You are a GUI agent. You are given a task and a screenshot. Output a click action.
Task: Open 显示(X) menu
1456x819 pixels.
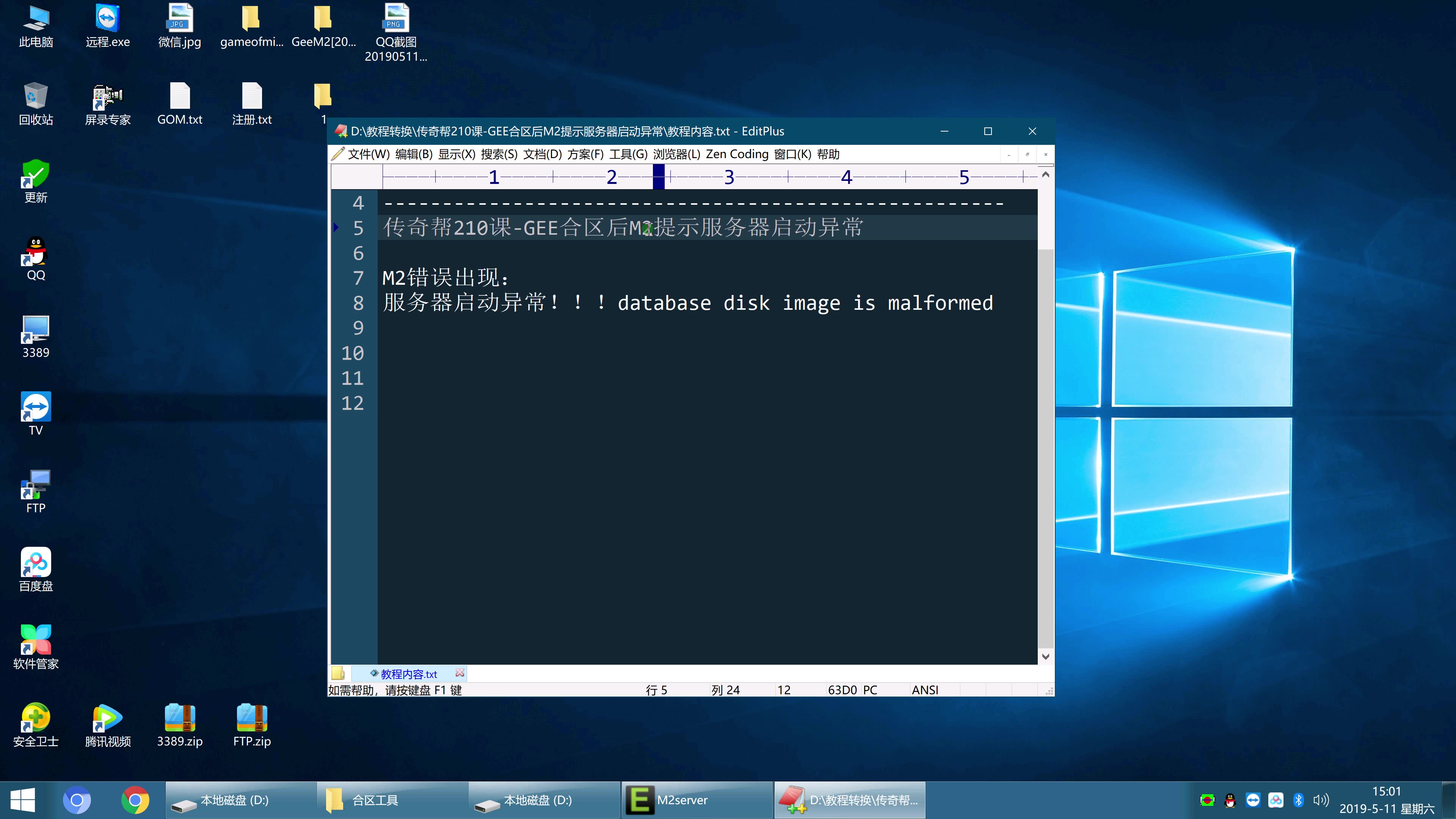[x=457, y=154]
